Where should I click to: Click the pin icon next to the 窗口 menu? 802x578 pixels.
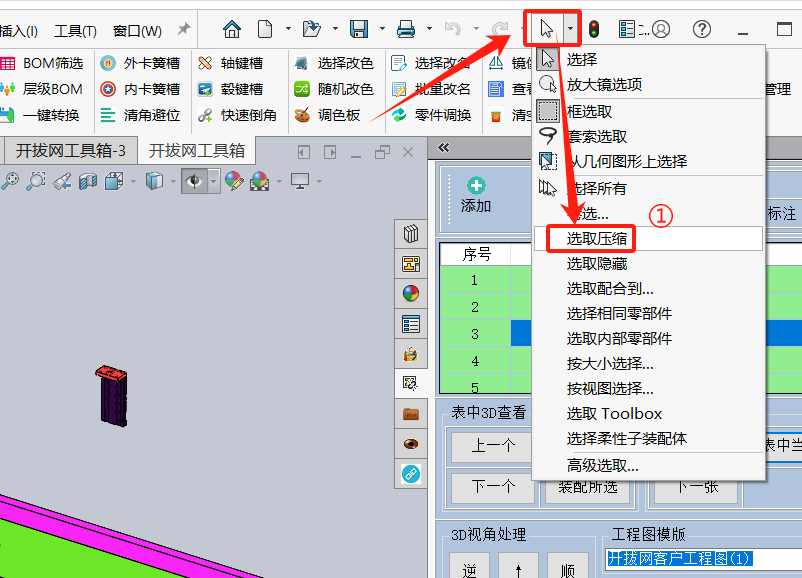pos(184,29)
